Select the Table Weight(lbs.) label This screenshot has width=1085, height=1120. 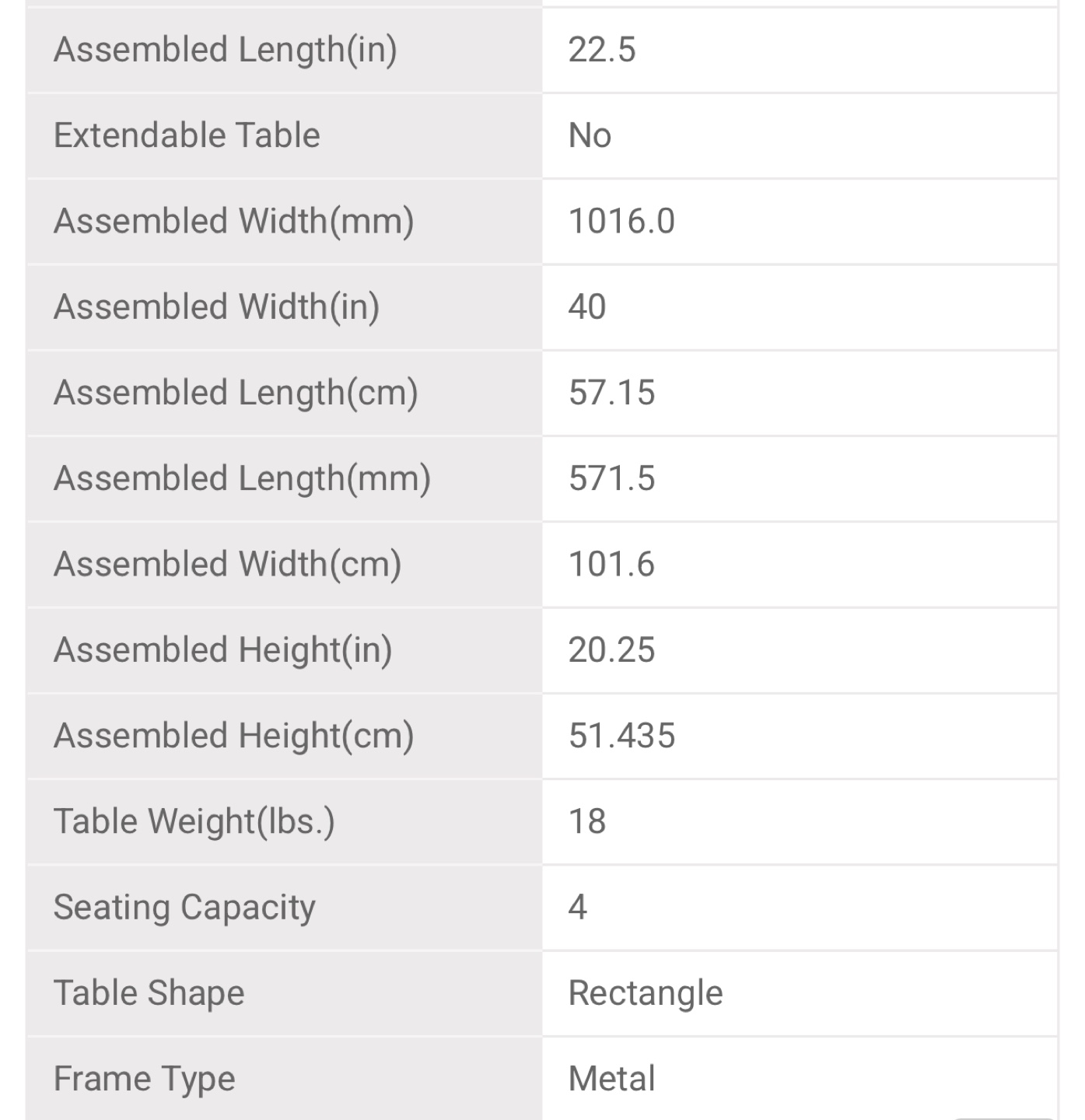pos(194,823)
